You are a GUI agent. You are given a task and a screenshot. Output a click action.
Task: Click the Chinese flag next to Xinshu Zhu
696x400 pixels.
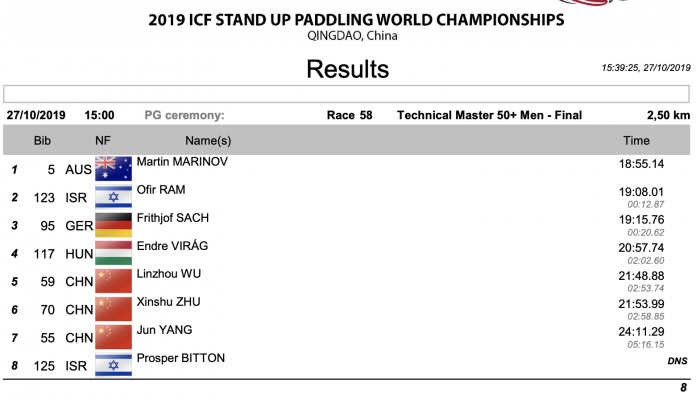pyautogui.click(x=113, y=308)
